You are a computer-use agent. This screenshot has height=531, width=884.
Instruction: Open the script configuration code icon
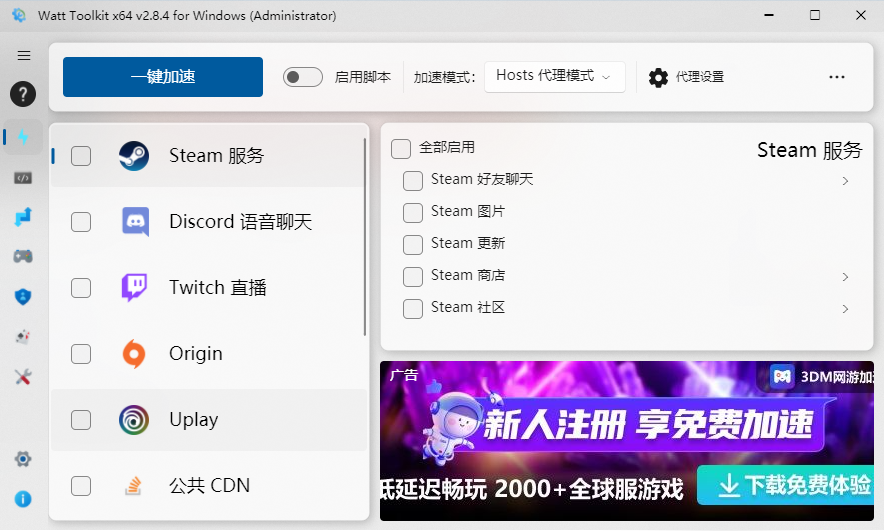23,178
